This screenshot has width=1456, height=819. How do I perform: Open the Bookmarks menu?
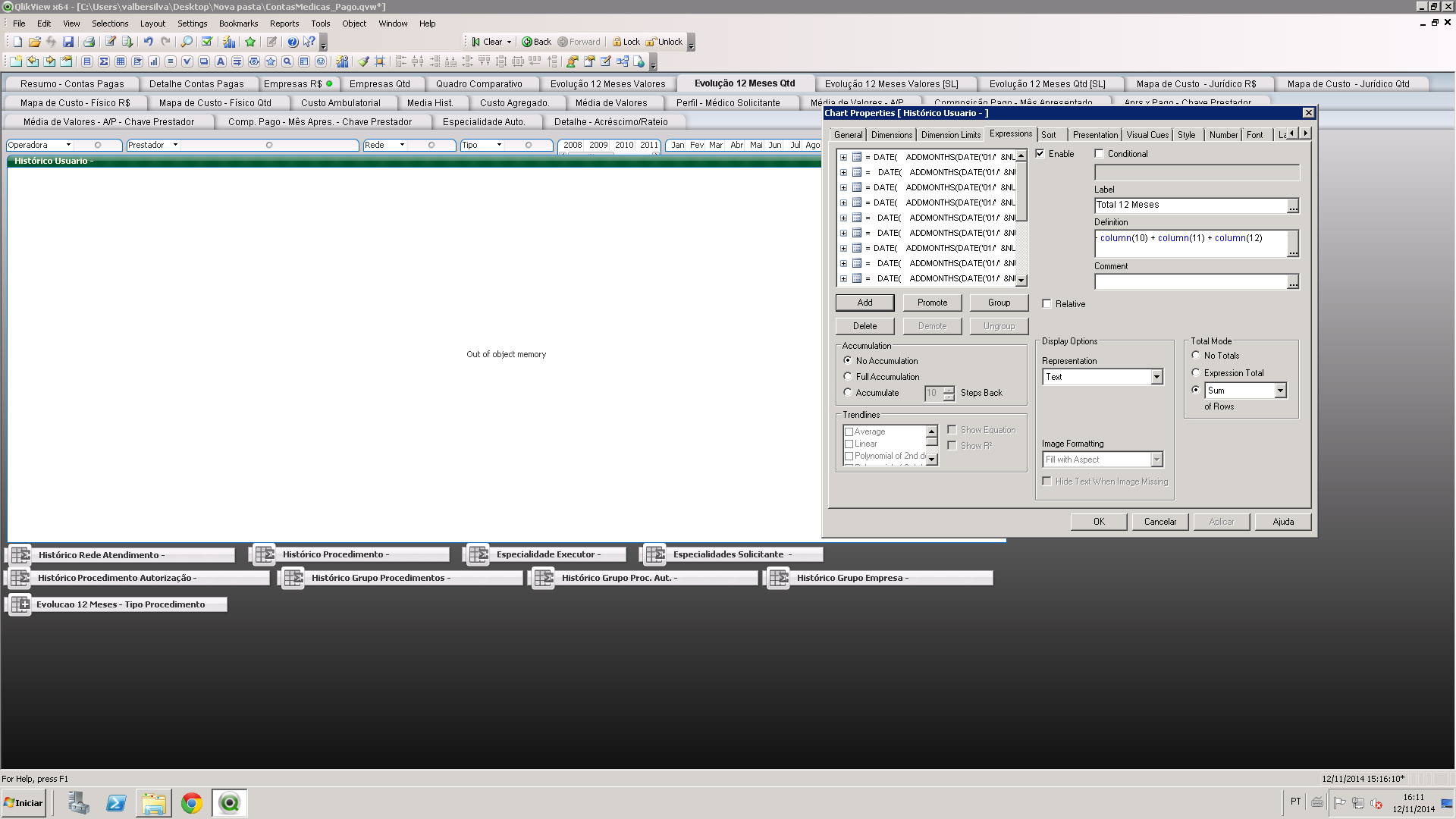(x=238, y=24)
